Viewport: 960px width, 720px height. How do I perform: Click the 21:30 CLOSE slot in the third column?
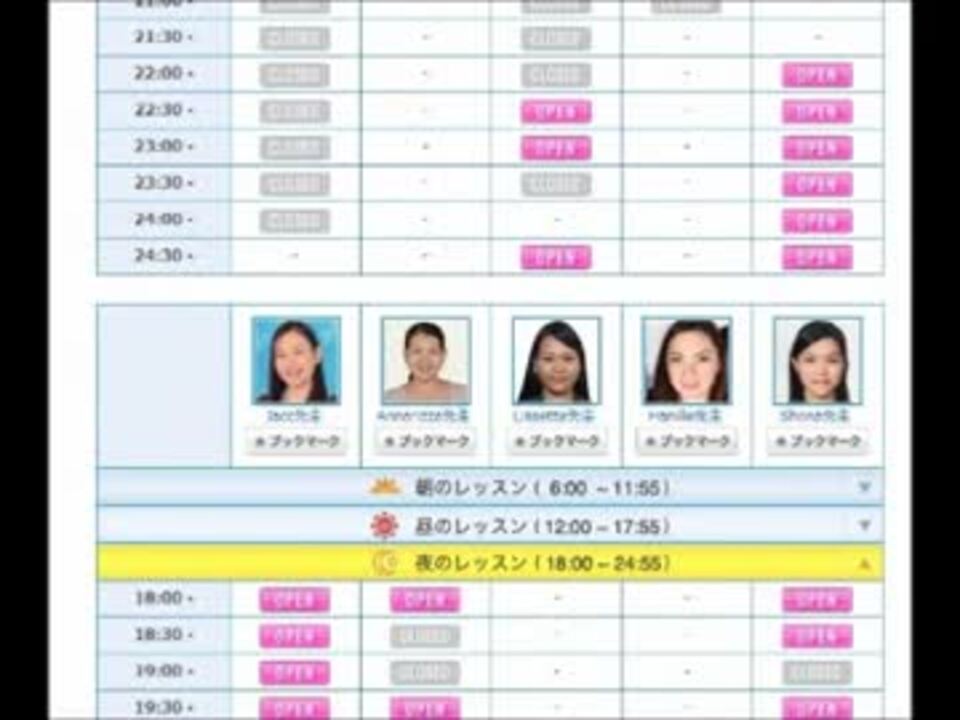(x=556, y=39)
